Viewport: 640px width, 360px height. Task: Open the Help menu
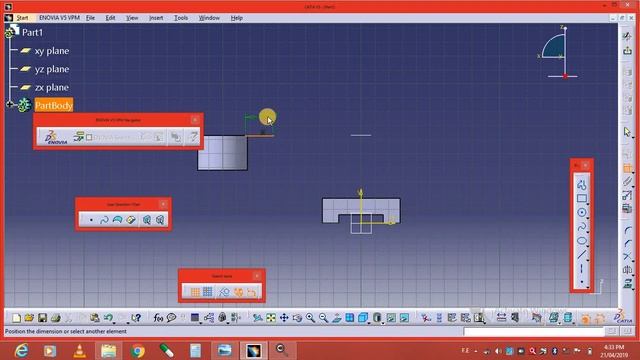tap(236, 18)
